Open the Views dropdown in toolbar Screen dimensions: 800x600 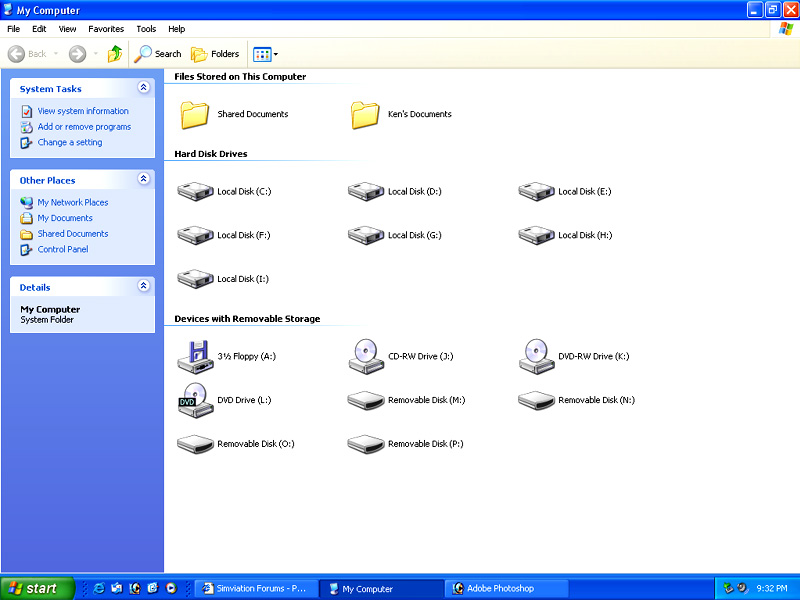click(266, 54)
